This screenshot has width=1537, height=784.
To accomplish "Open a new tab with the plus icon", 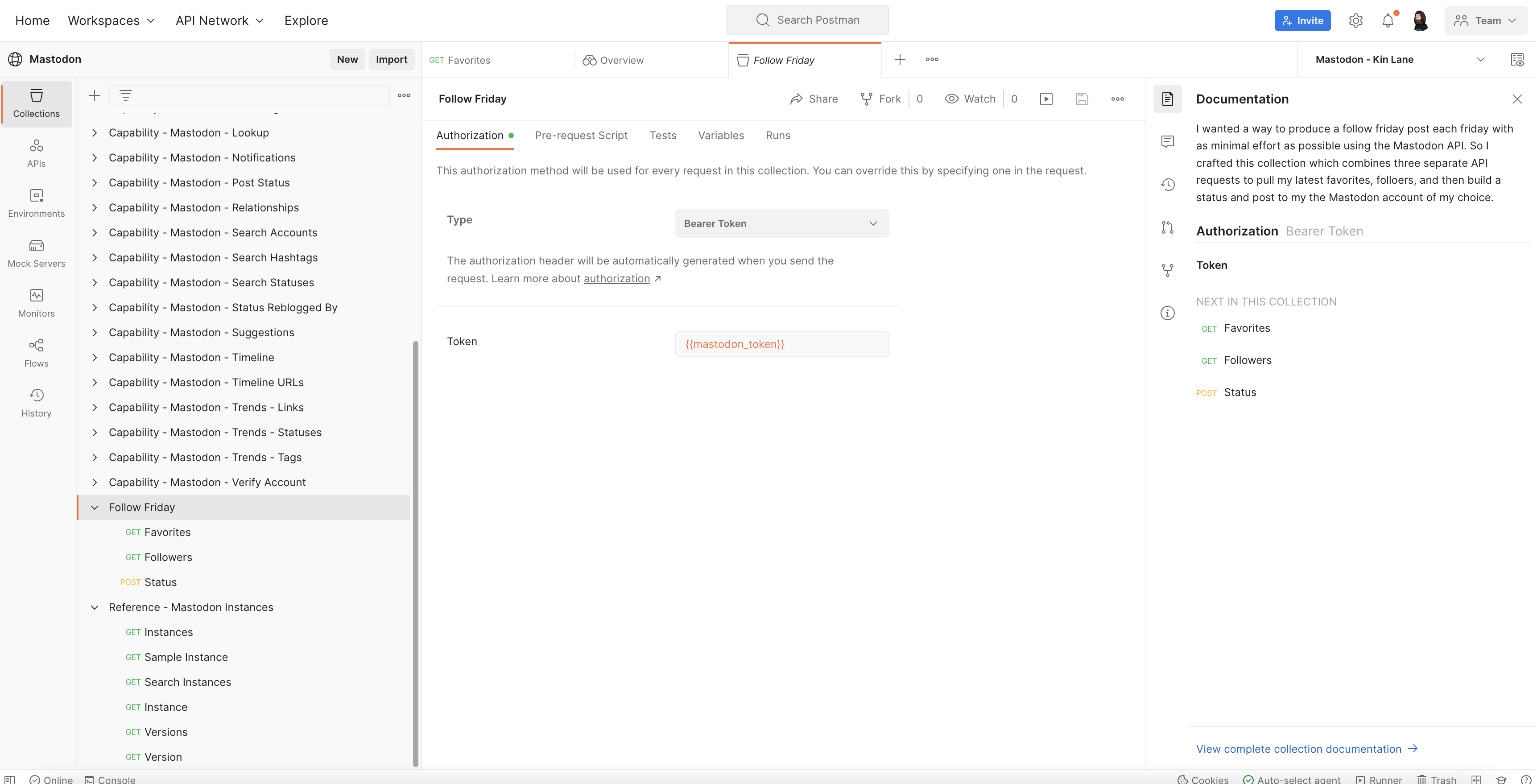I will click(900, 59).
